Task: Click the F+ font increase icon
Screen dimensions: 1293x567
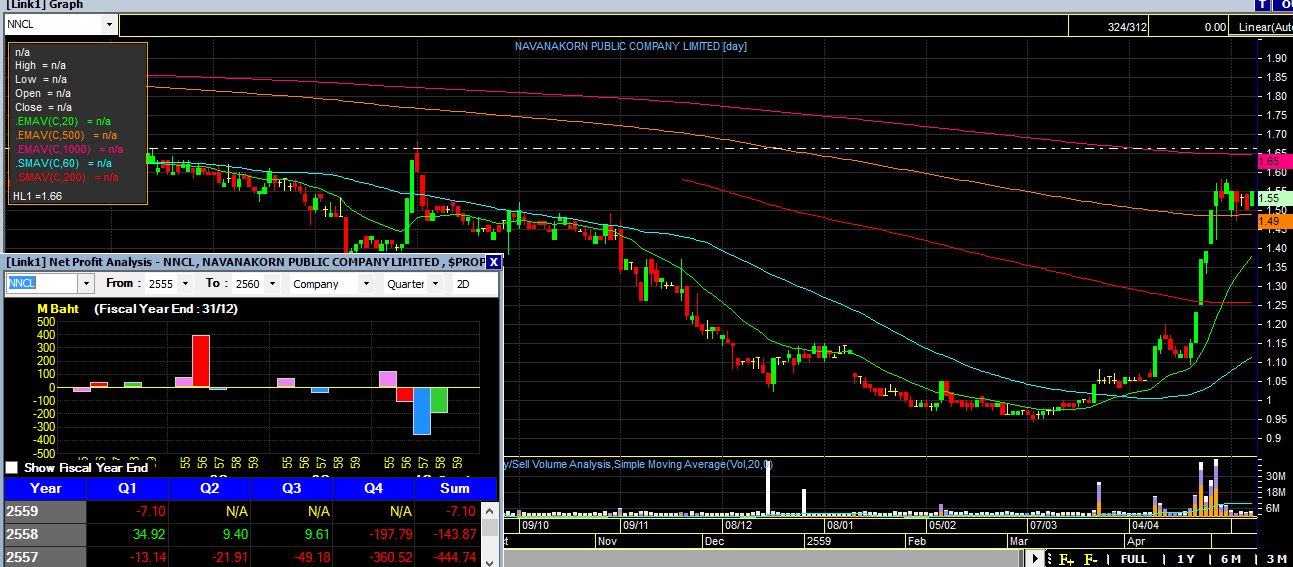Action: pos(1066,558)
